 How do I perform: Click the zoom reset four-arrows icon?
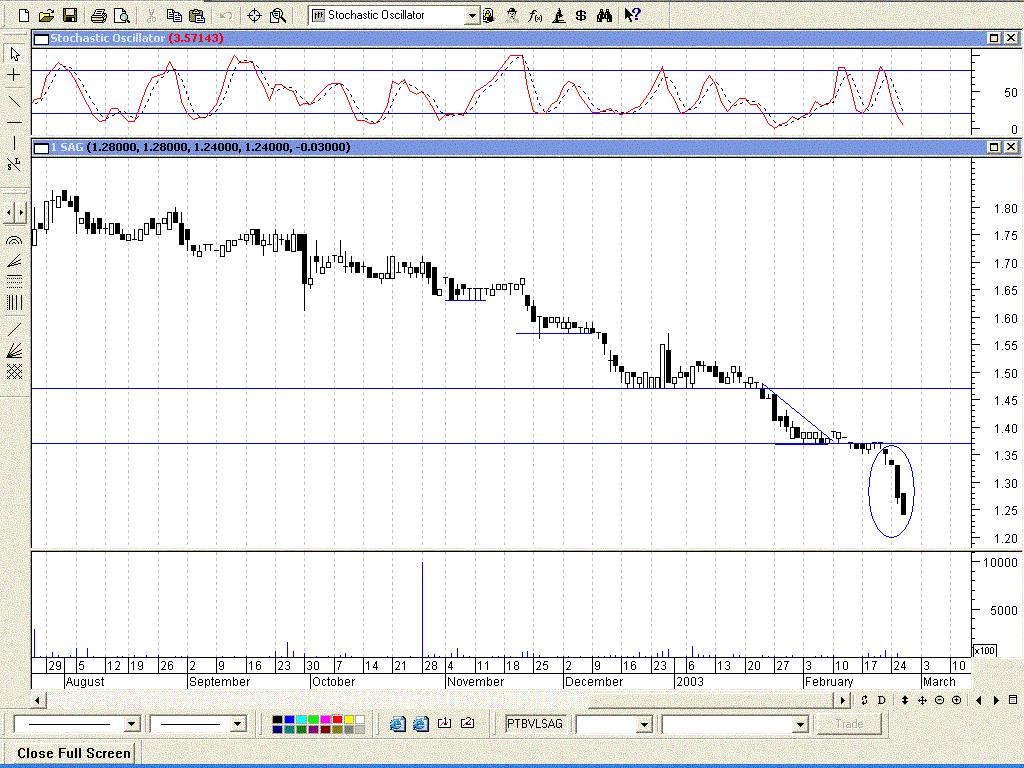pyautogui.click(x=922, y=700)
